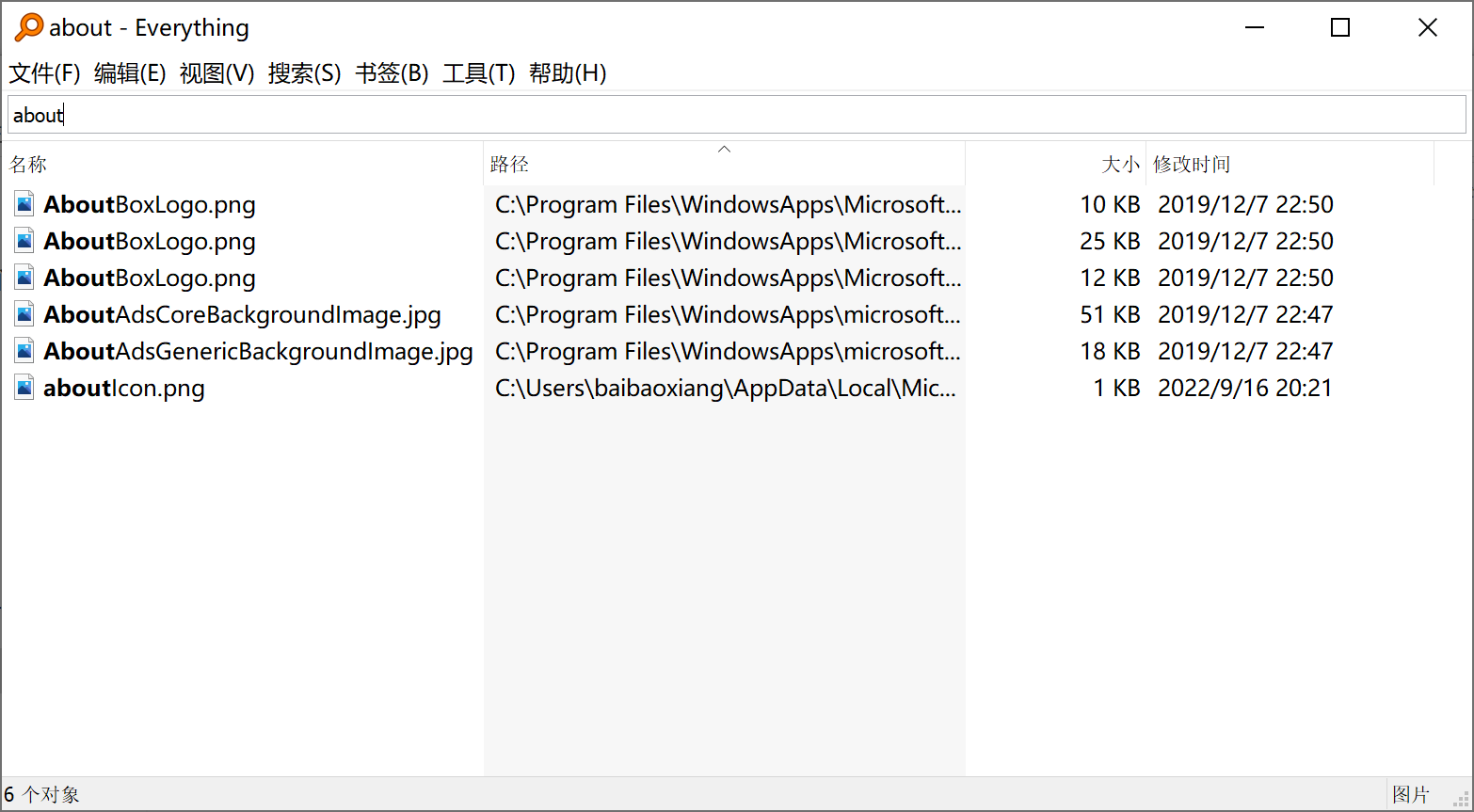
Task: Click image icon of the 10 KB AboutBoxLogo.png
Action: click(x=25, y=204)
